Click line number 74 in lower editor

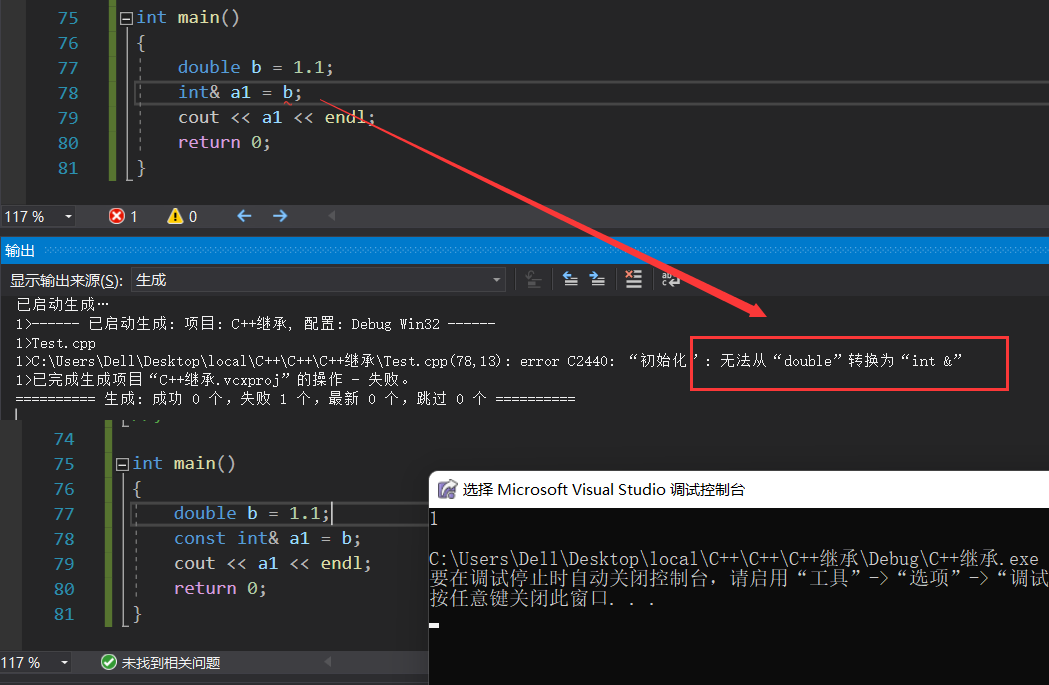64,439
